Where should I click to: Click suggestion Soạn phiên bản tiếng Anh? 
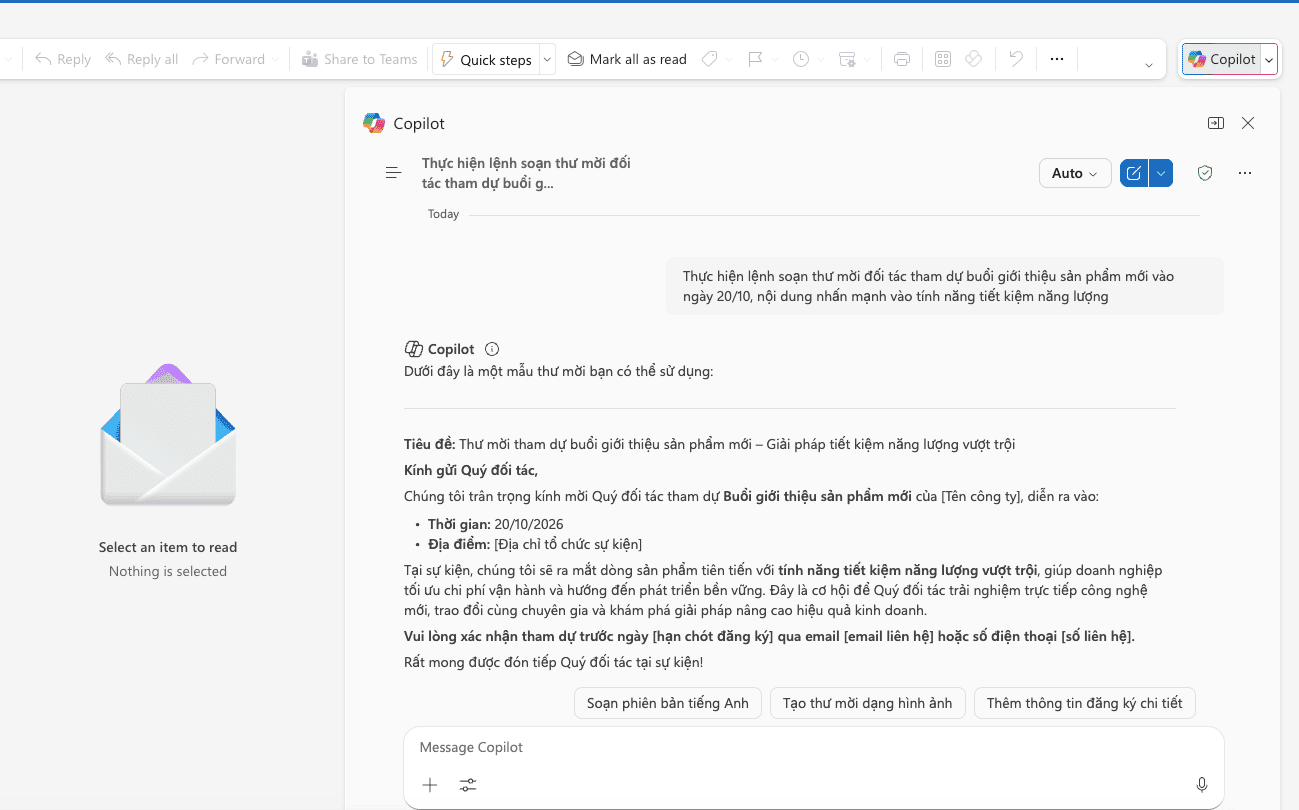(668, 703)
